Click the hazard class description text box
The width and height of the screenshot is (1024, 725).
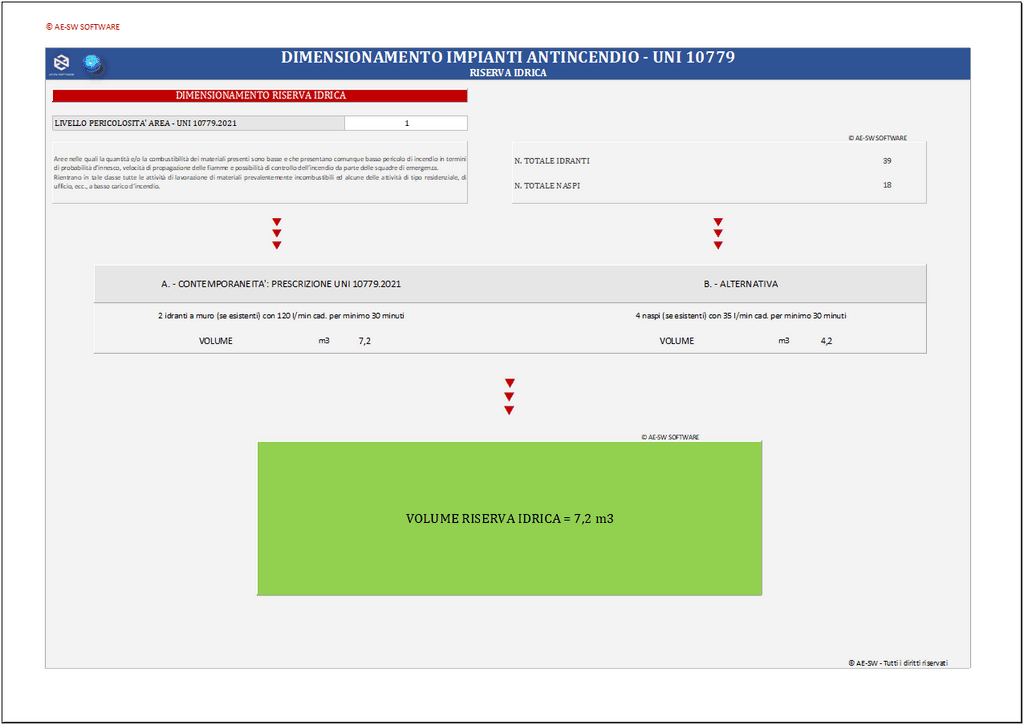260,172
